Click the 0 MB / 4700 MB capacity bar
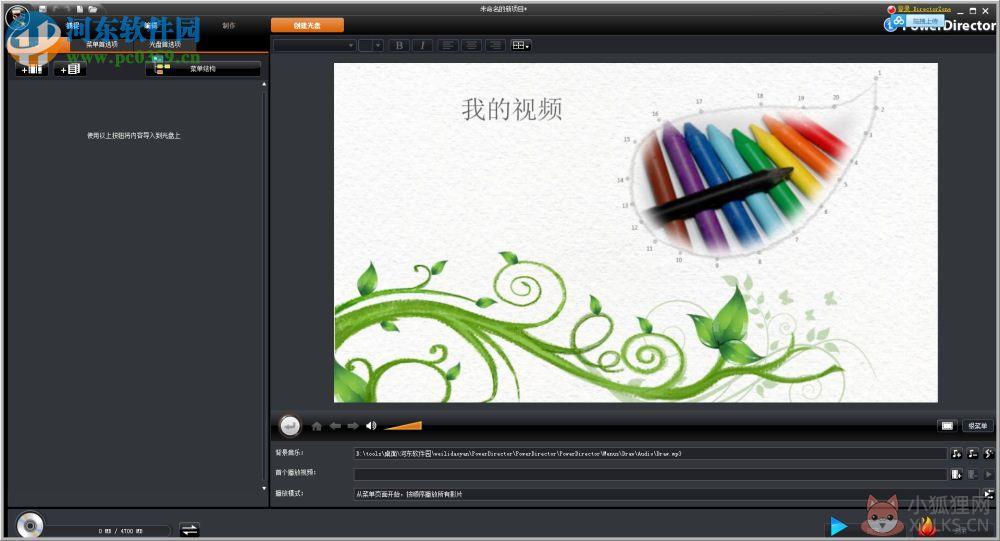This screenshot has width=1000, height=541. (x=108, y=530)
